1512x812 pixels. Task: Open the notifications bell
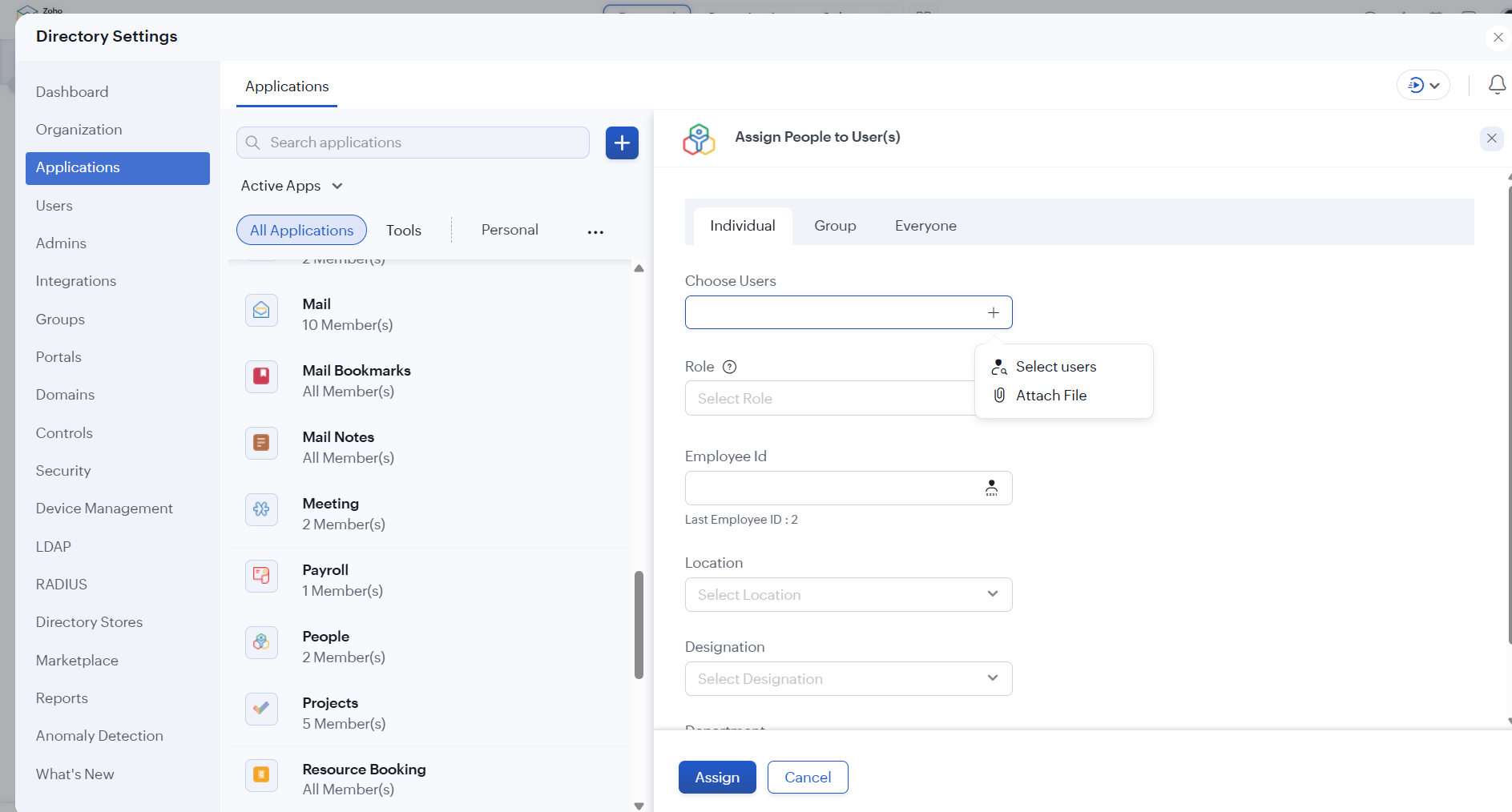(x=1496, y=85)
